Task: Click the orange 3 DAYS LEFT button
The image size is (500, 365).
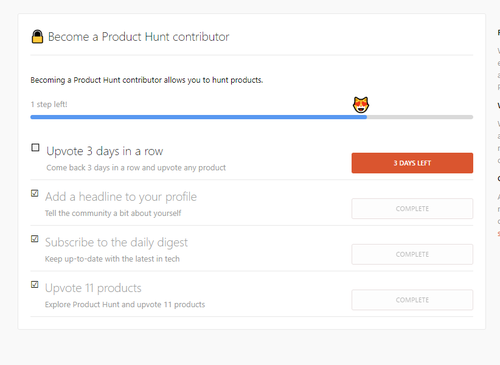Action: point(412,163)
